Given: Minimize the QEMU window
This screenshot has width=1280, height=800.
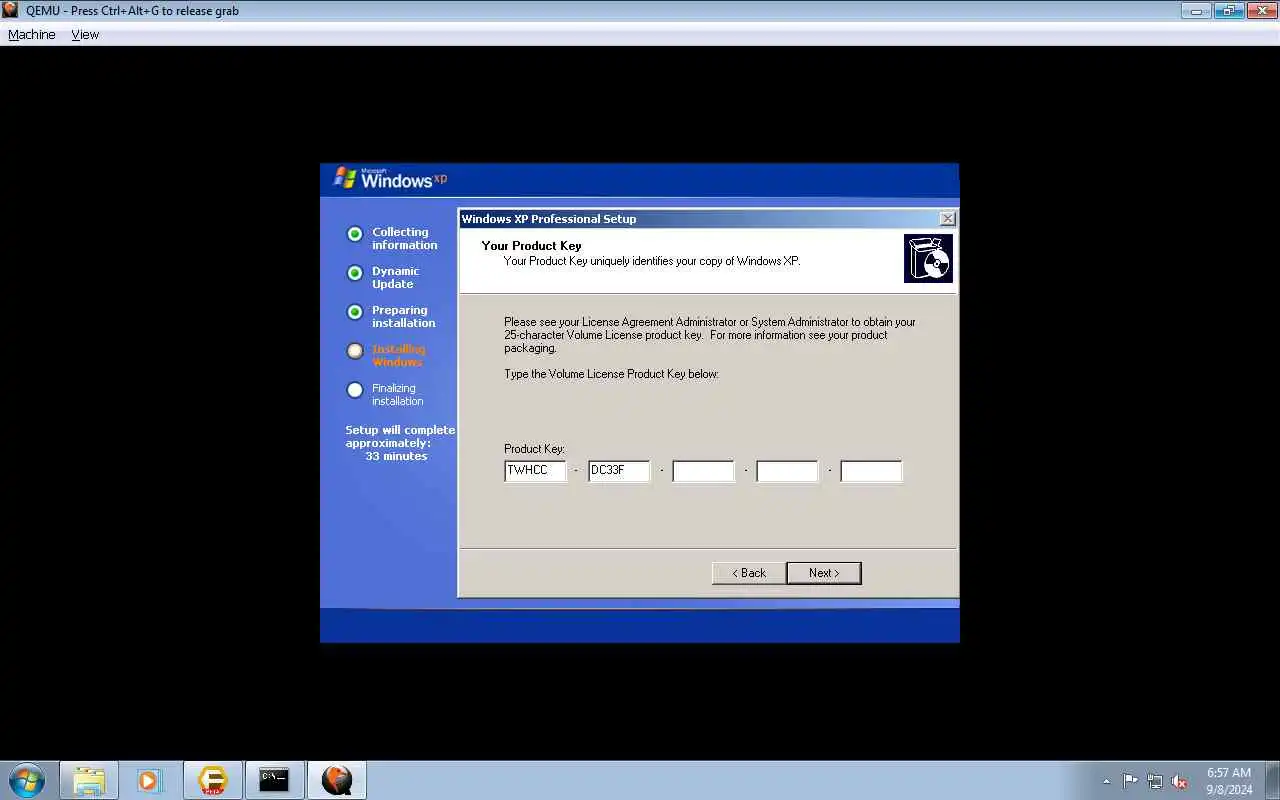Looking at the screenshot, I should point(1196,11).
